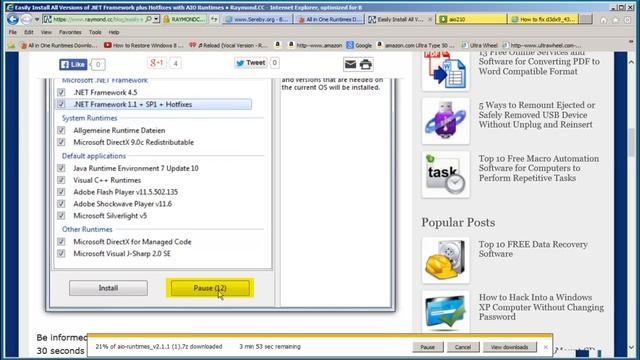640x360 pixels.
Task: Click the page vertical scrollbar down arrow
Action: (631, 347)
